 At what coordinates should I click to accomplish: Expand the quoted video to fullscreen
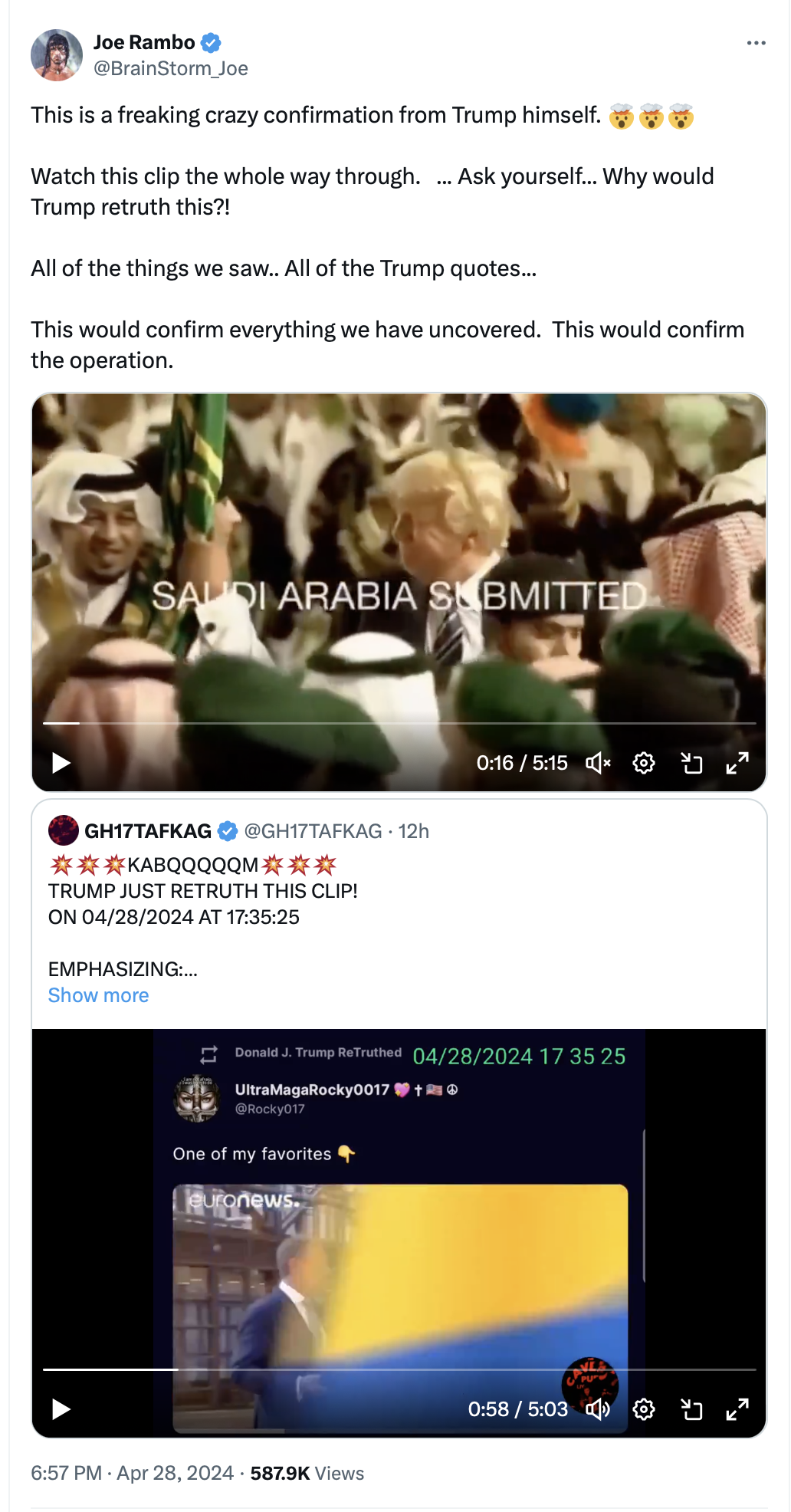(737, 1409)
